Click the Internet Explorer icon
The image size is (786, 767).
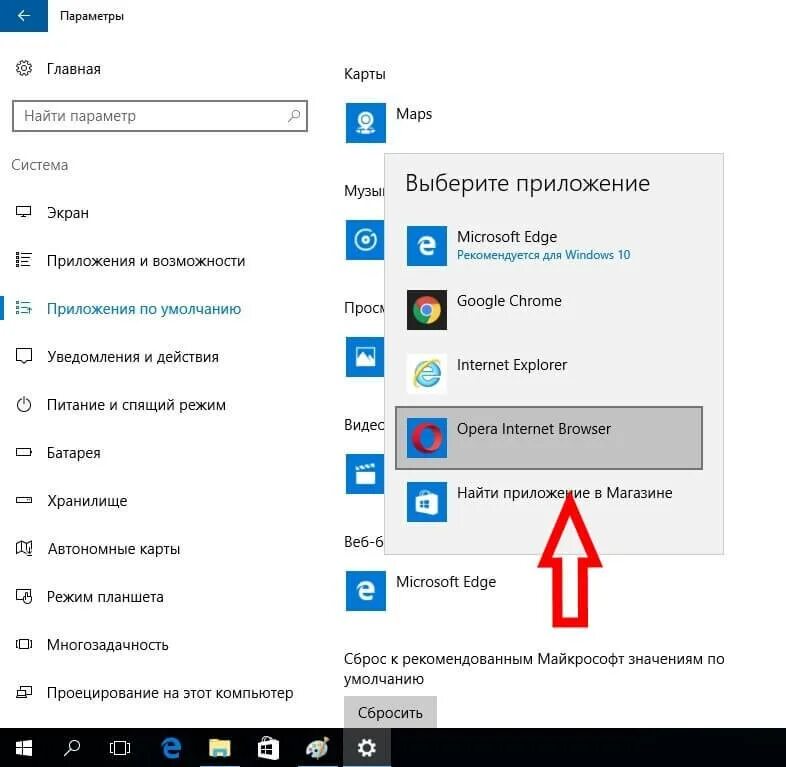pos(427,374)
